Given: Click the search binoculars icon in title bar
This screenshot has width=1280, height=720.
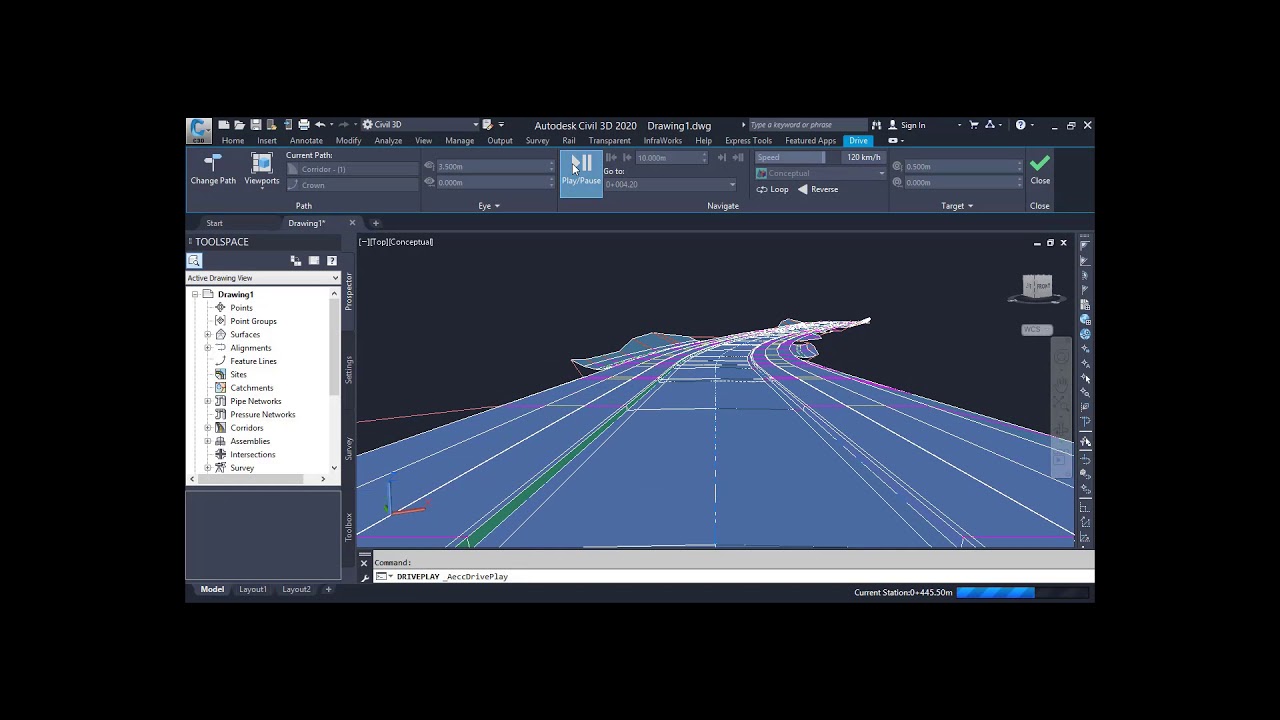Looking at the screenshot, I should click(x=876, y=125).
